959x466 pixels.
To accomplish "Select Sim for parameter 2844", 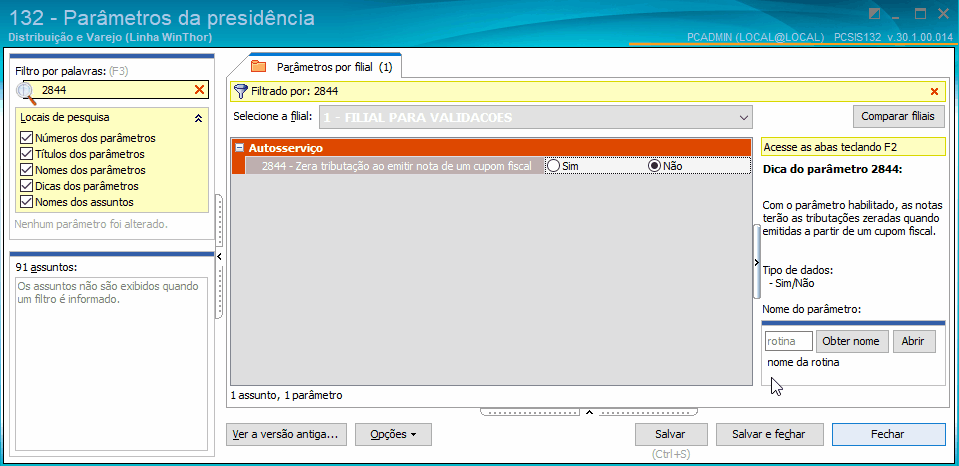I will tap(554, 166).
